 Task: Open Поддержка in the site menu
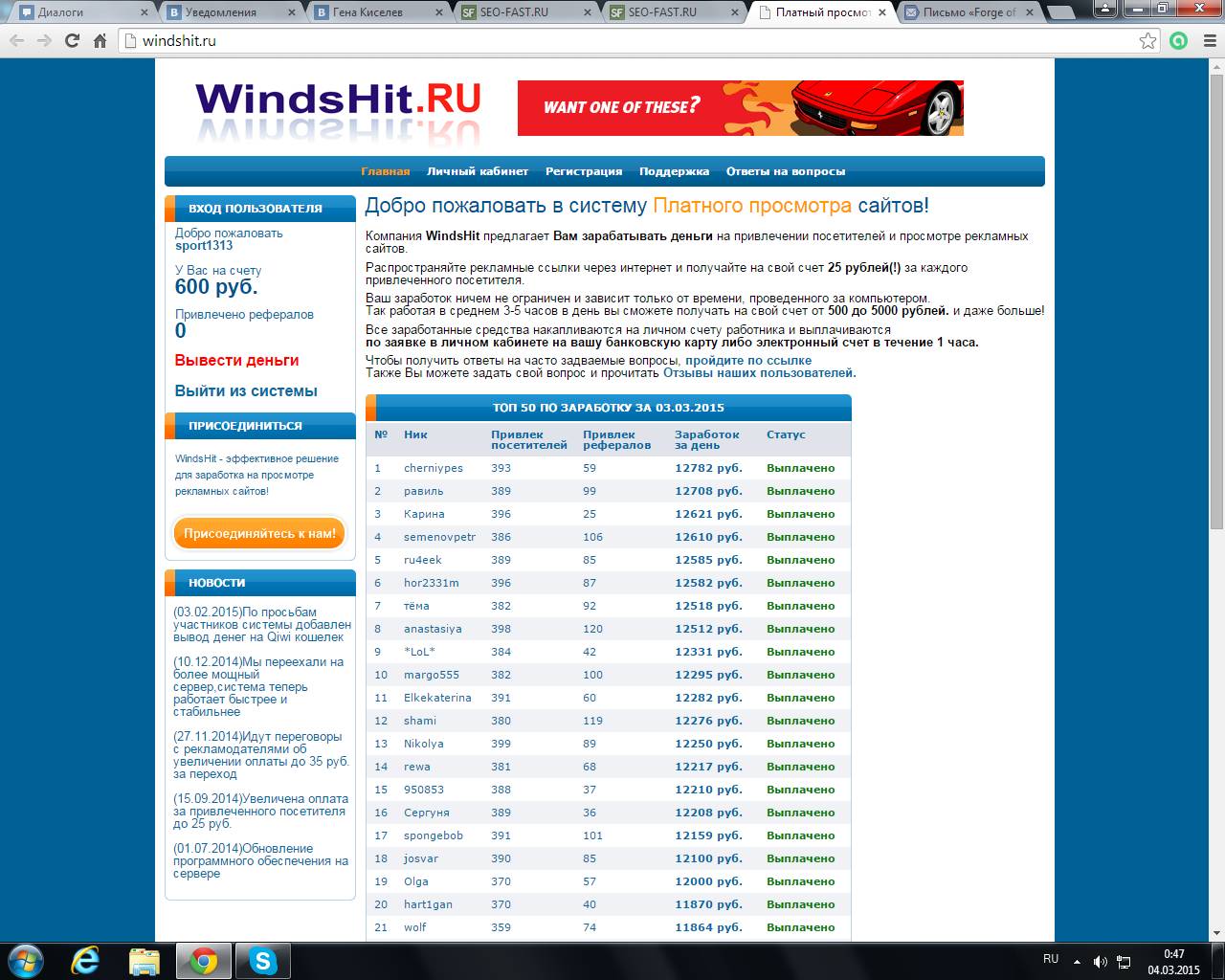click(x=675, y=171)
